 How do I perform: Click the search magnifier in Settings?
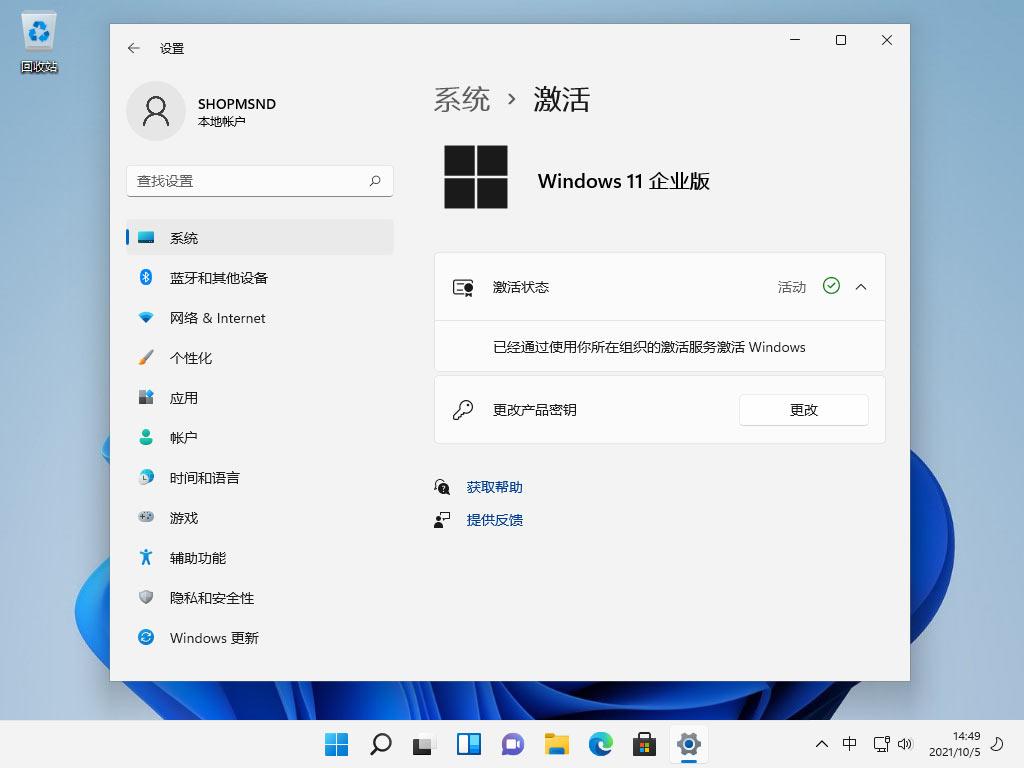[x=375, y=181]
